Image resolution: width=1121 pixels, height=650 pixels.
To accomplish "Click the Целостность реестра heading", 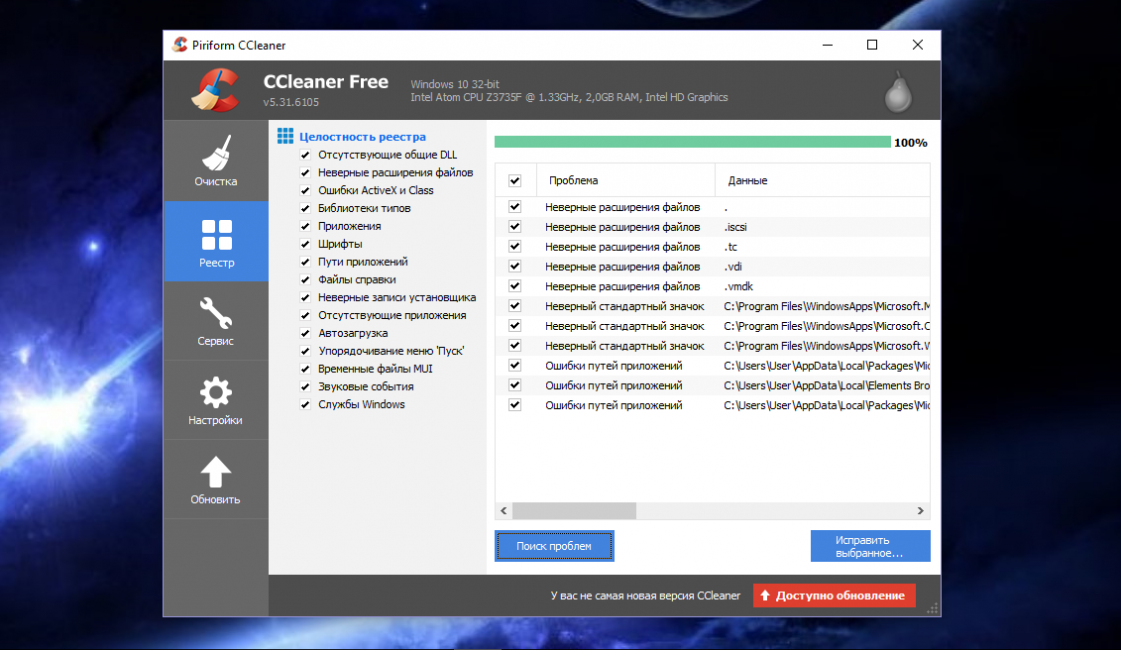I will pyautogui.click(x=362, y=137).
